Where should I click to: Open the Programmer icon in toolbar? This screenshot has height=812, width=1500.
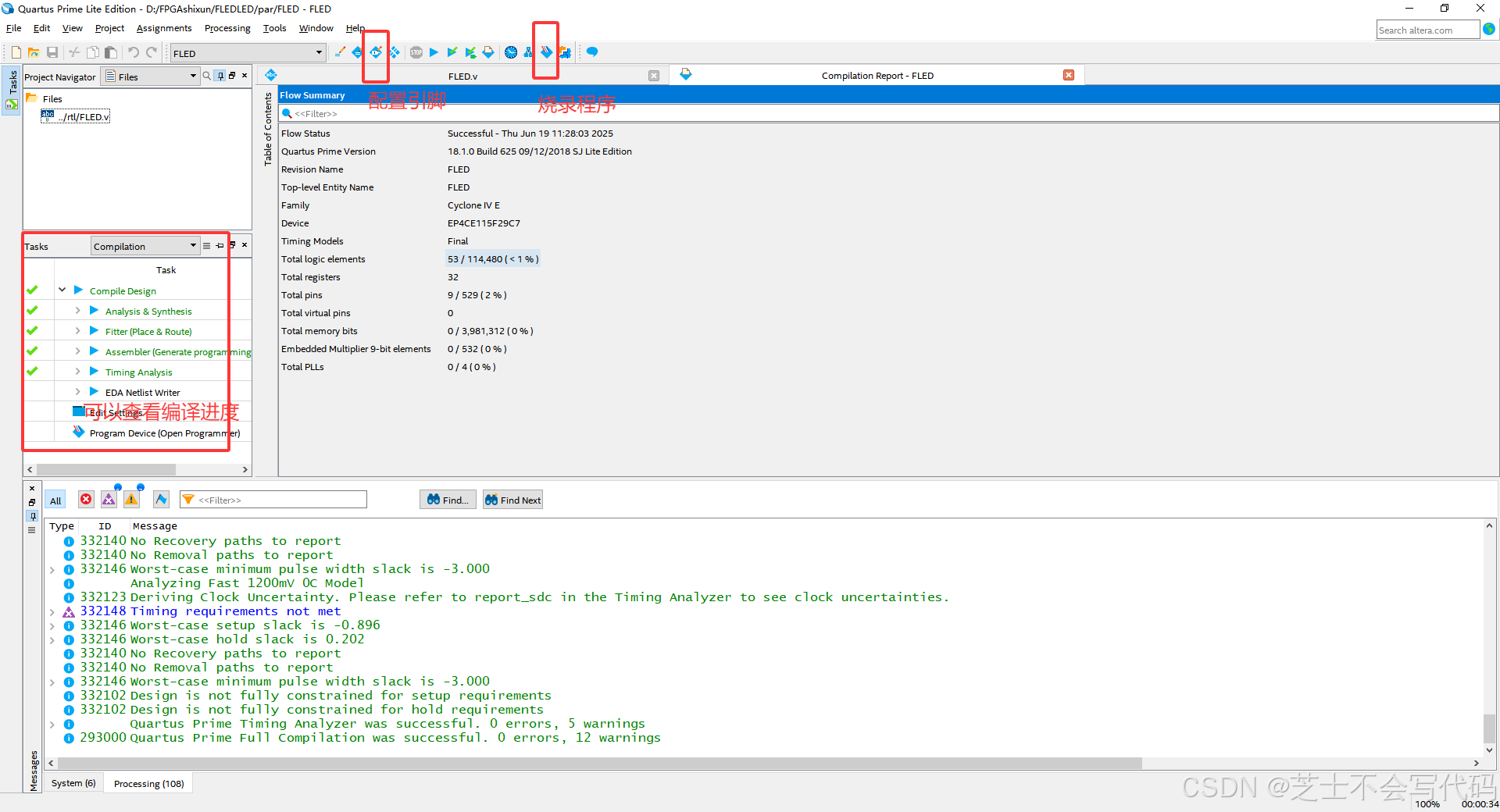pos(546,52)
